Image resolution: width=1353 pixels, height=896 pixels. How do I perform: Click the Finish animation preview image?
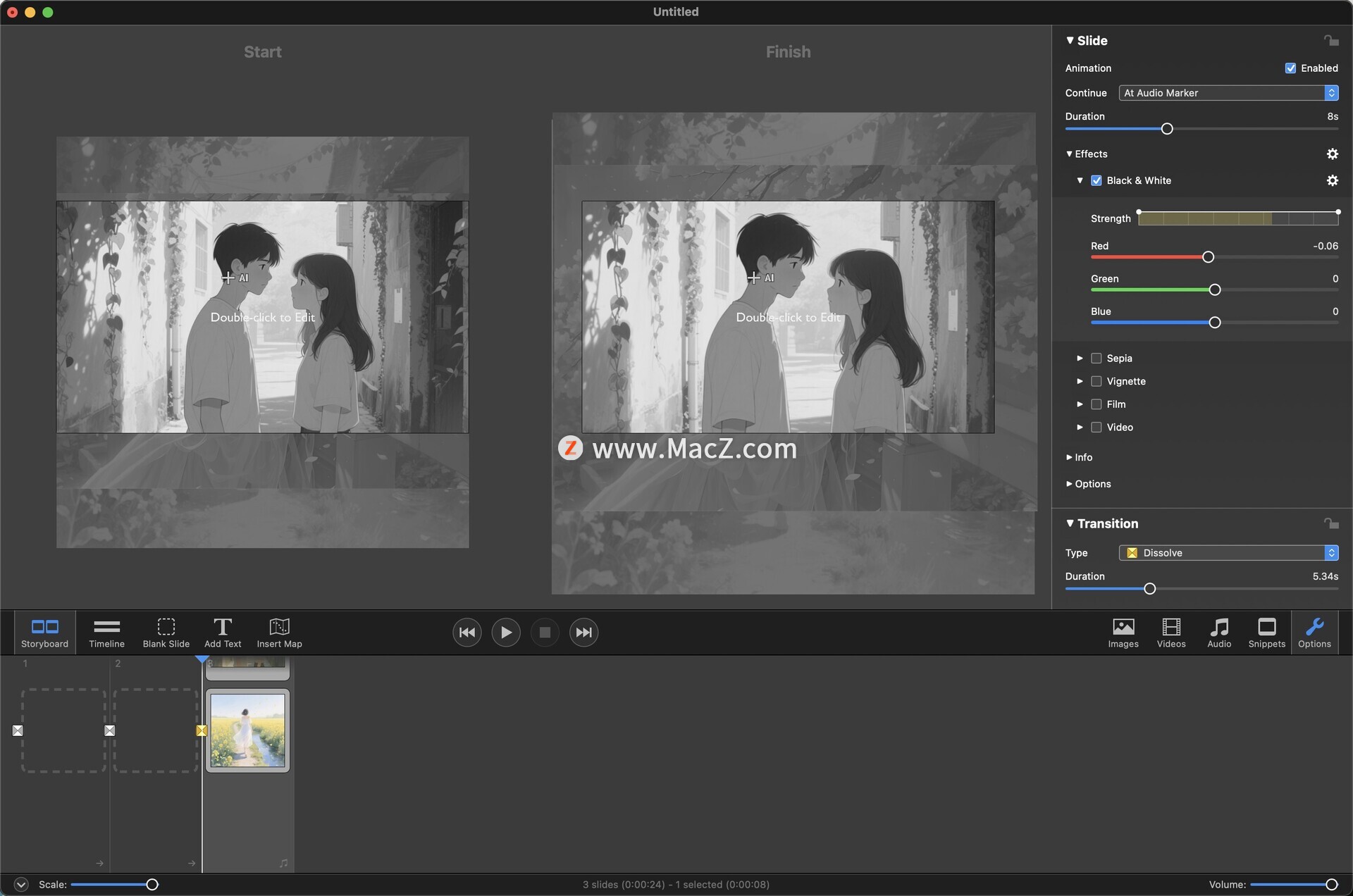click(x=788, y=317)
